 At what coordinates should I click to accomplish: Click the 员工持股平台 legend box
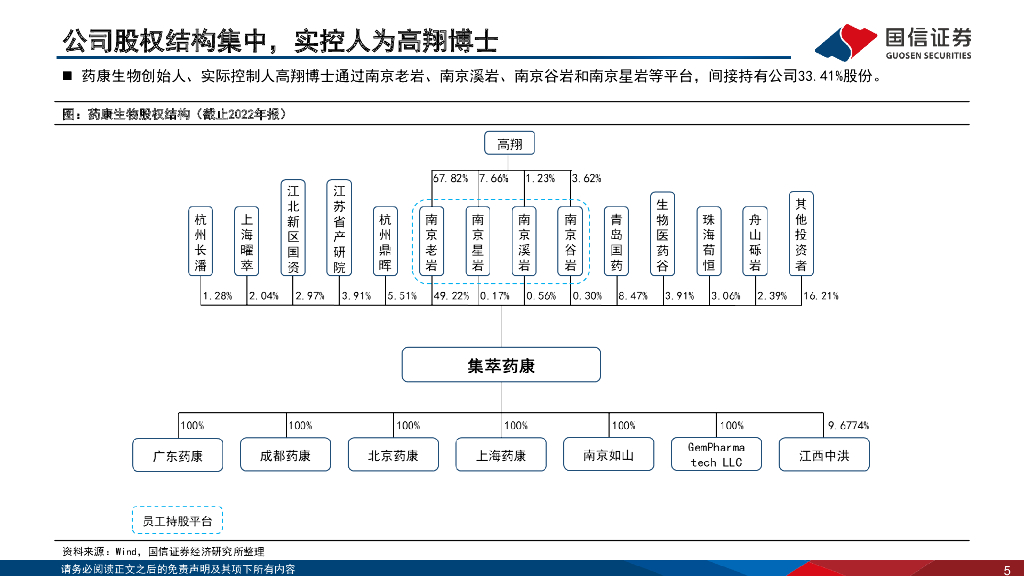click(178, 520)
